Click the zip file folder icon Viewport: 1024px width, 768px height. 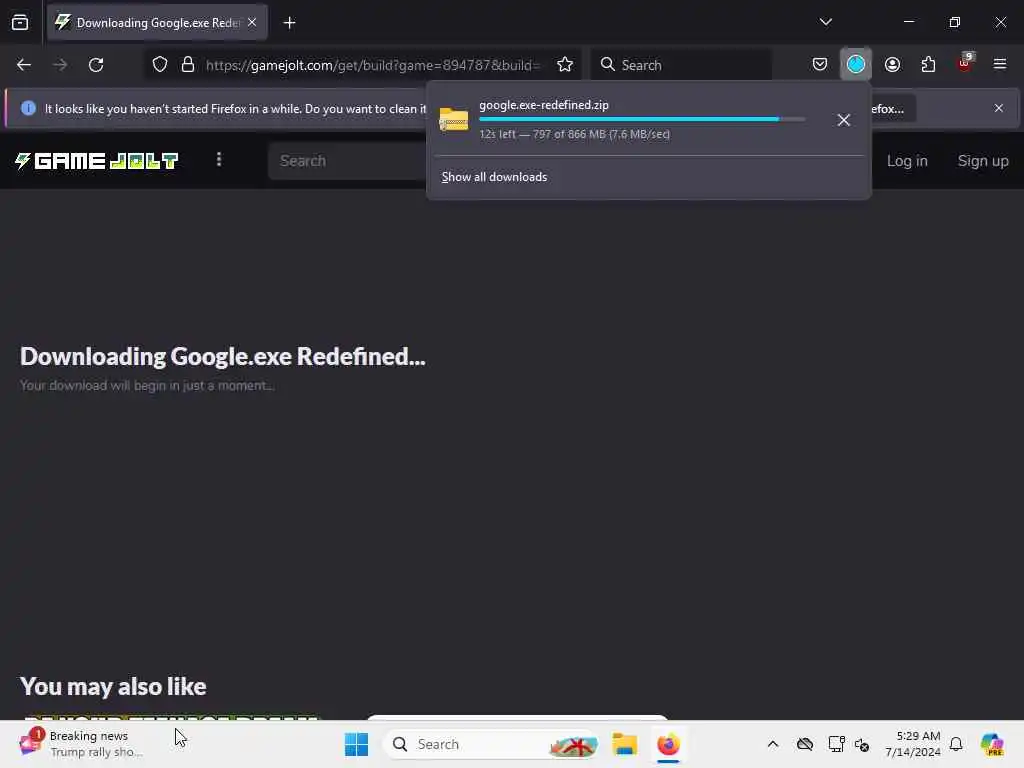[x=453, y=120]
